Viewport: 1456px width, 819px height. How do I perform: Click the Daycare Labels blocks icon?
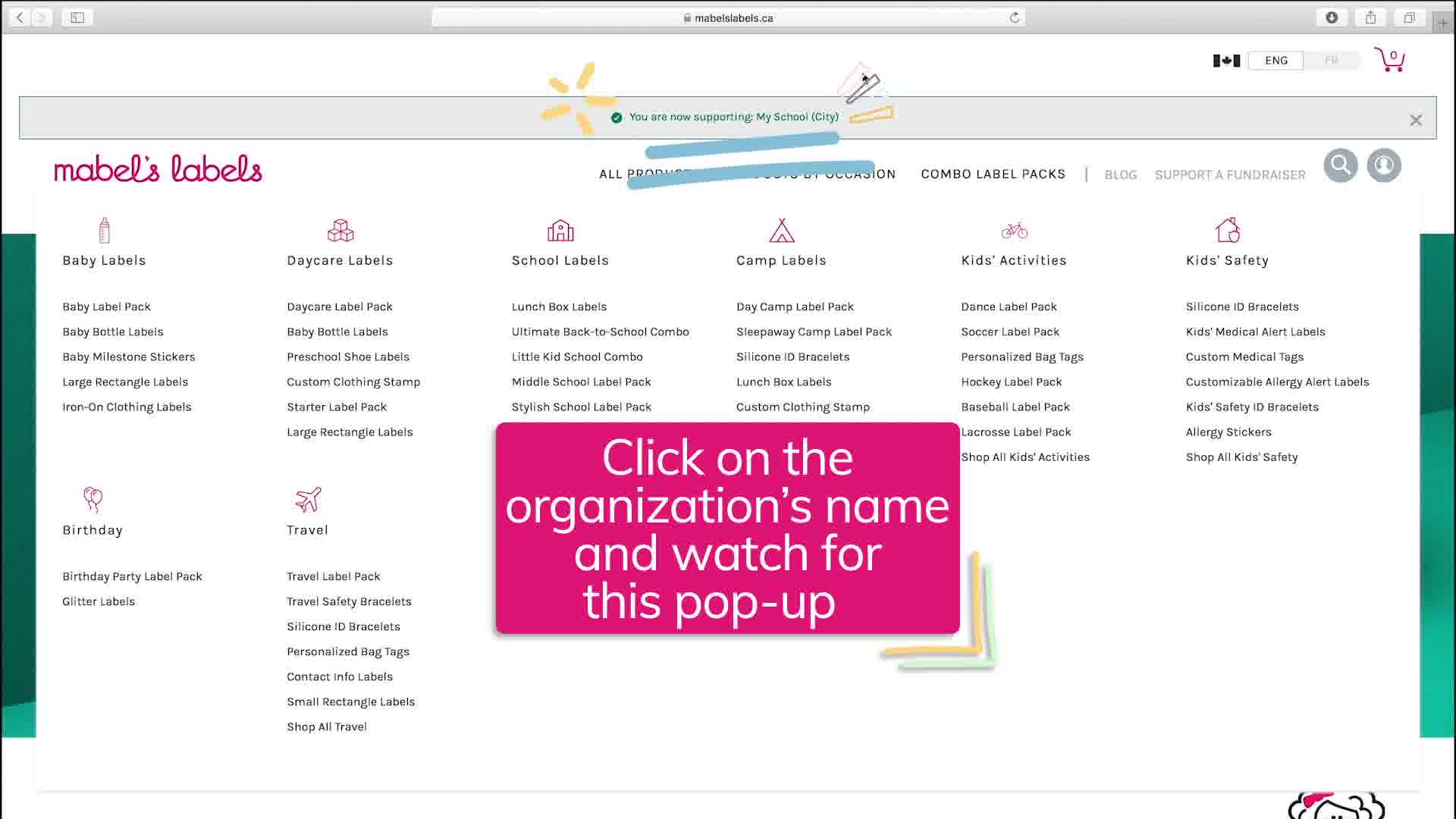[x=340, y=231]
